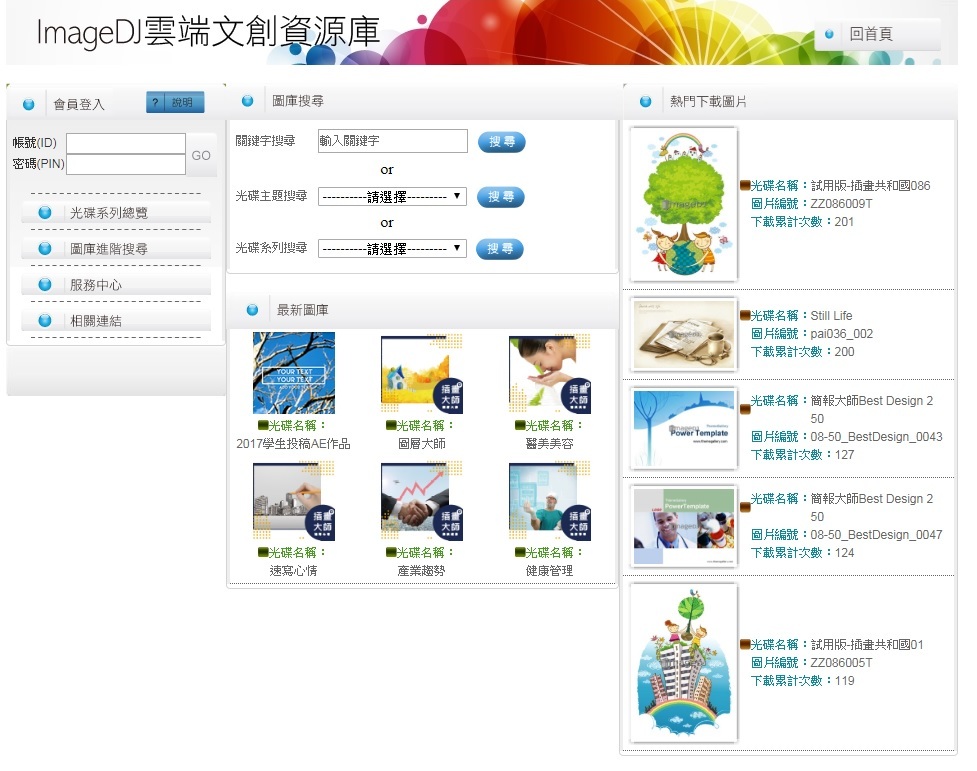Click the 說明 help button
Screen dimensions: 977x771
[175, 102]
